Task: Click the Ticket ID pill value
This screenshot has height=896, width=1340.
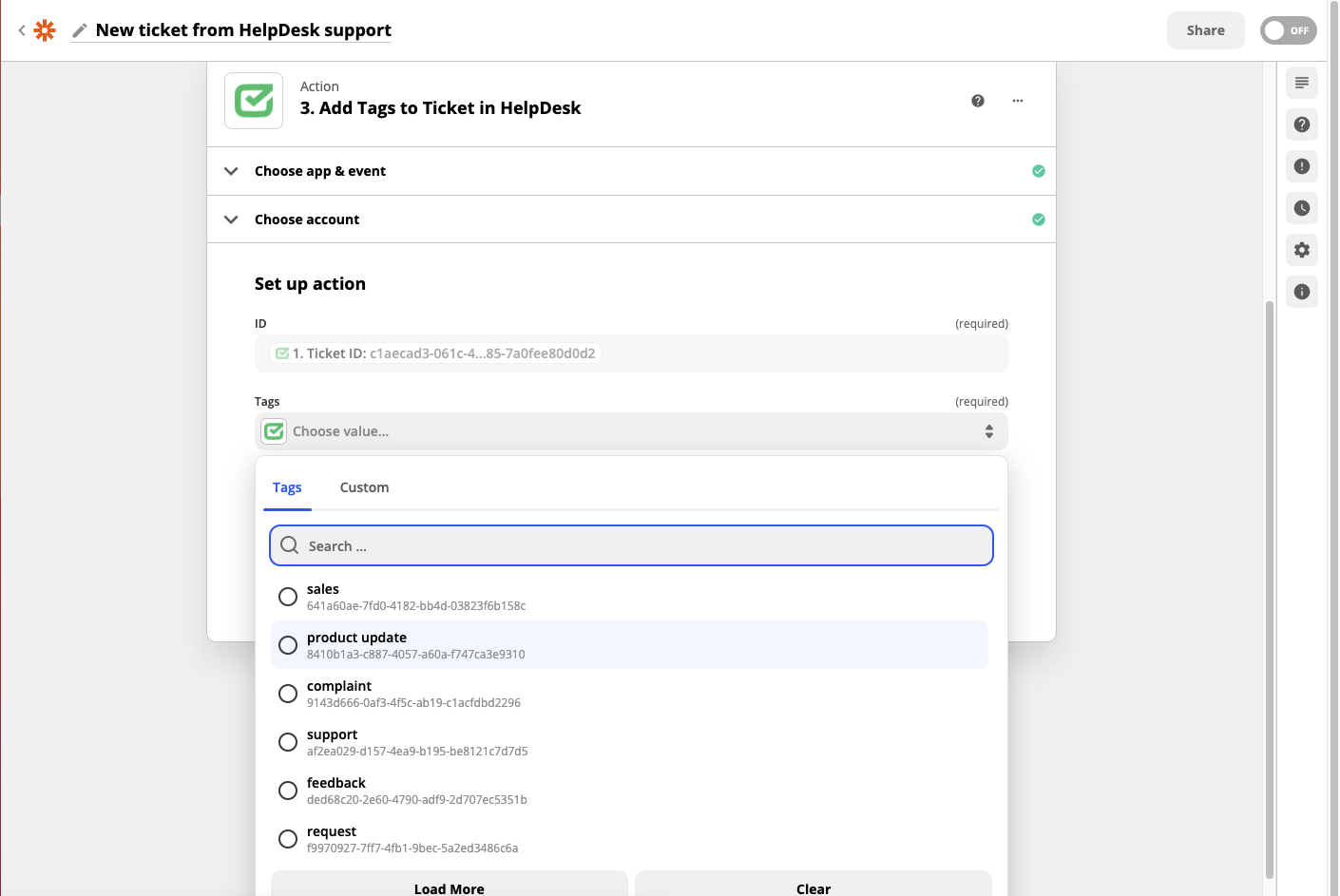Action: 435,353
